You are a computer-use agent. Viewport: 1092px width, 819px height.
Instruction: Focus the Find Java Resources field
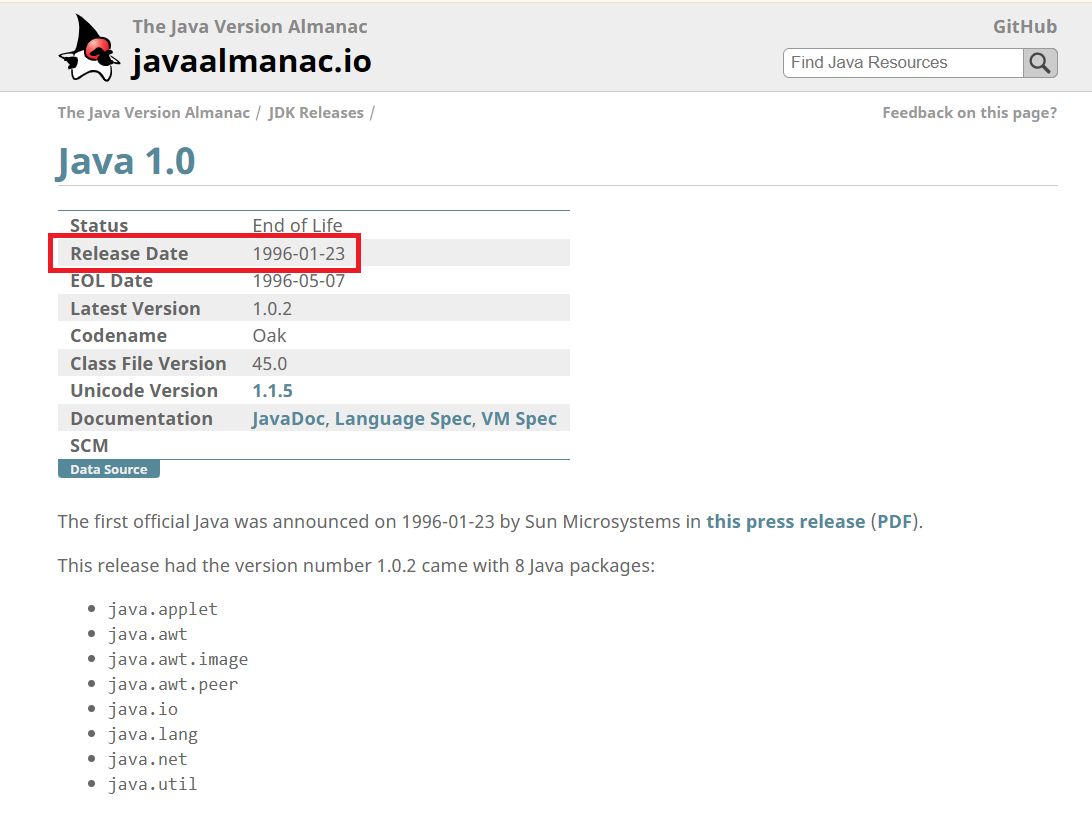(903, 63)
